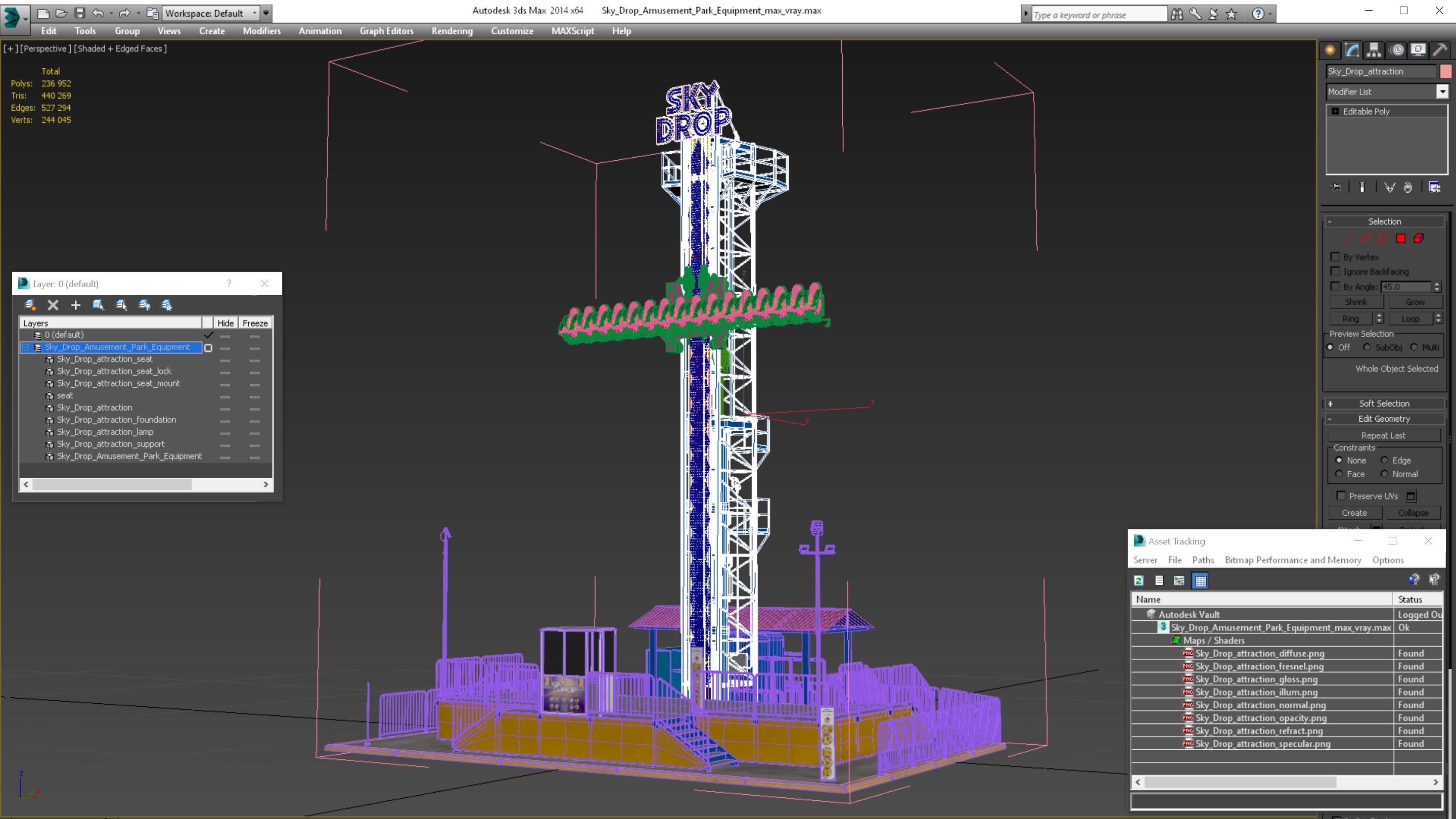Open the Create command panel tab

(x=1330, y=50)
